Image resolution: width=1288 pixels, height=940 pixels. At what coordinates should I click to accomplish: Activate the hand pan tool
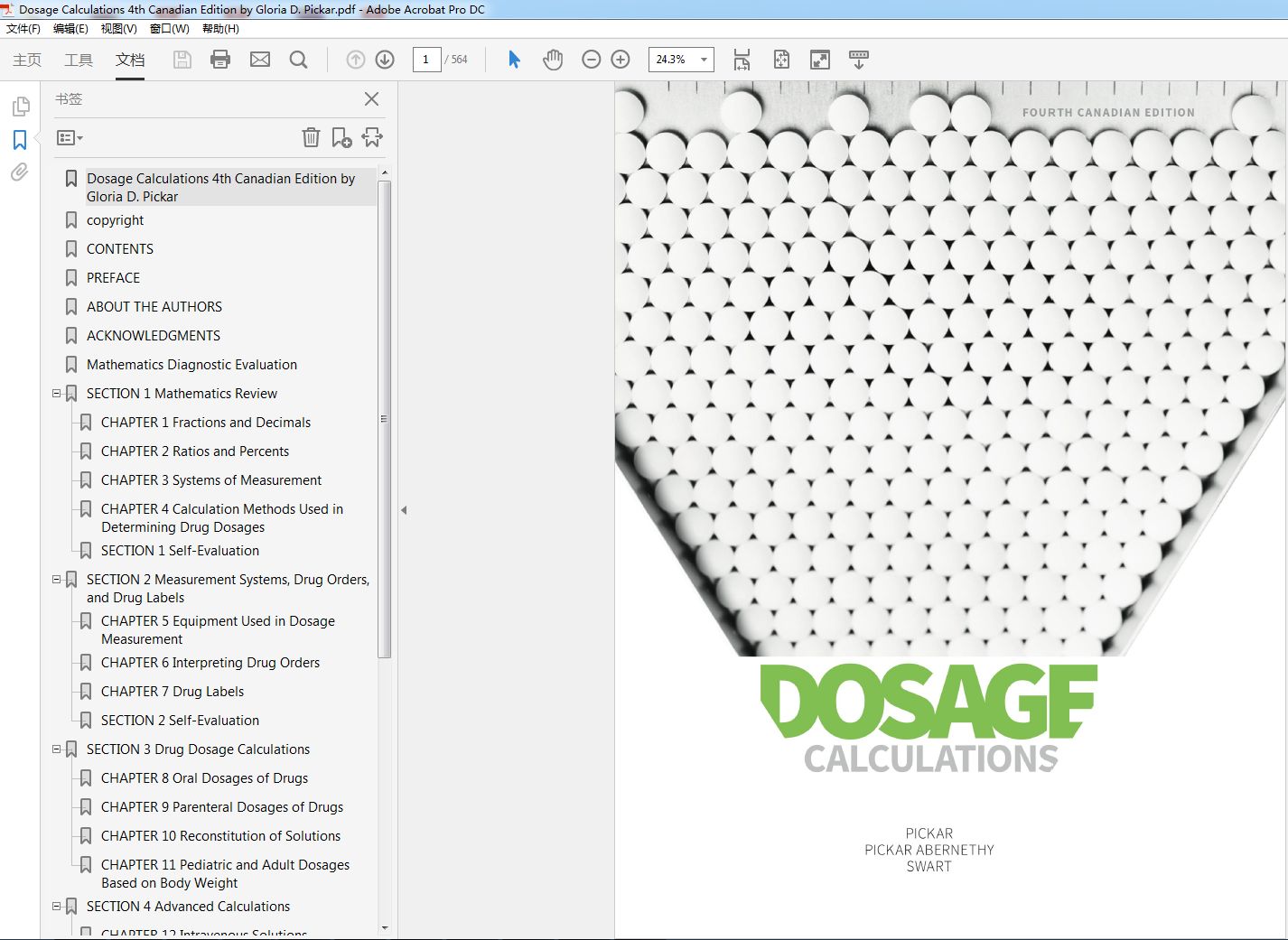[553, 60]
